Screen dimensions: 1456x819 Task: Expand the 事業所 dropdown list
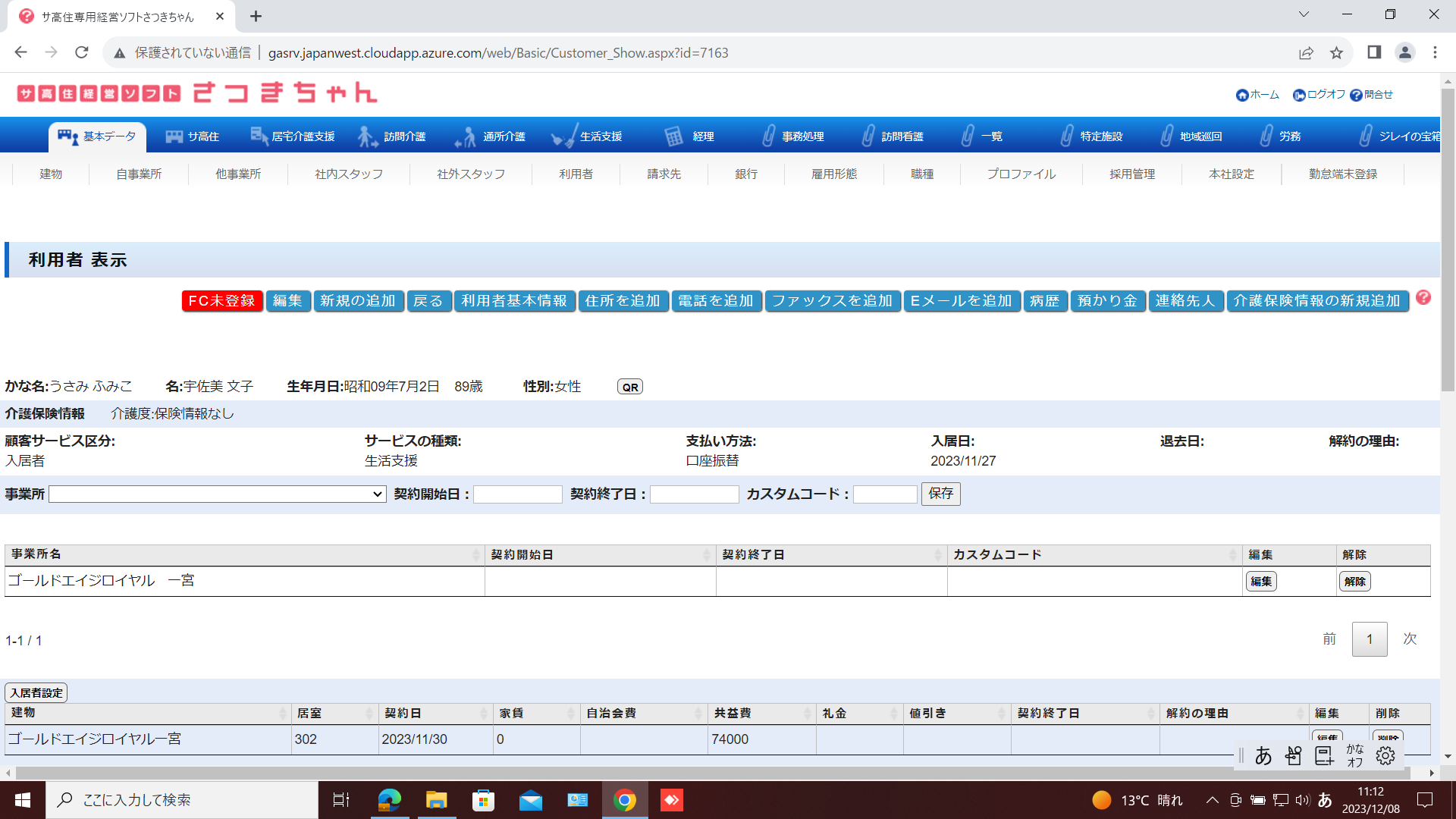pyautogui.click(x=218, y=494)
